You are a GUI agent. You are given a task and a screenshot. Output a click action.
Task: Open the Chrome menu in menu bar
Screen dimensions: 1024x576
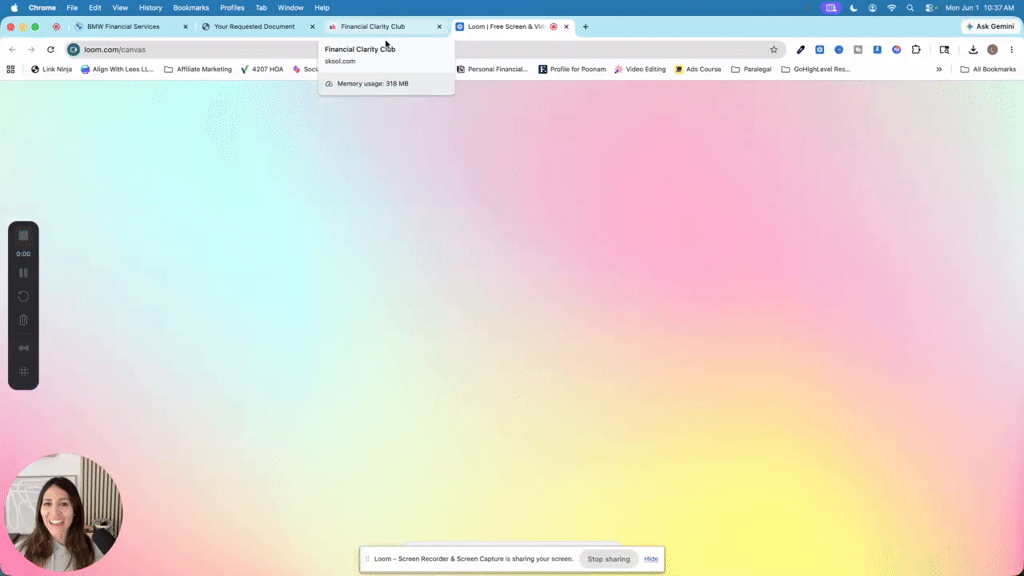[x=42, y=8]
